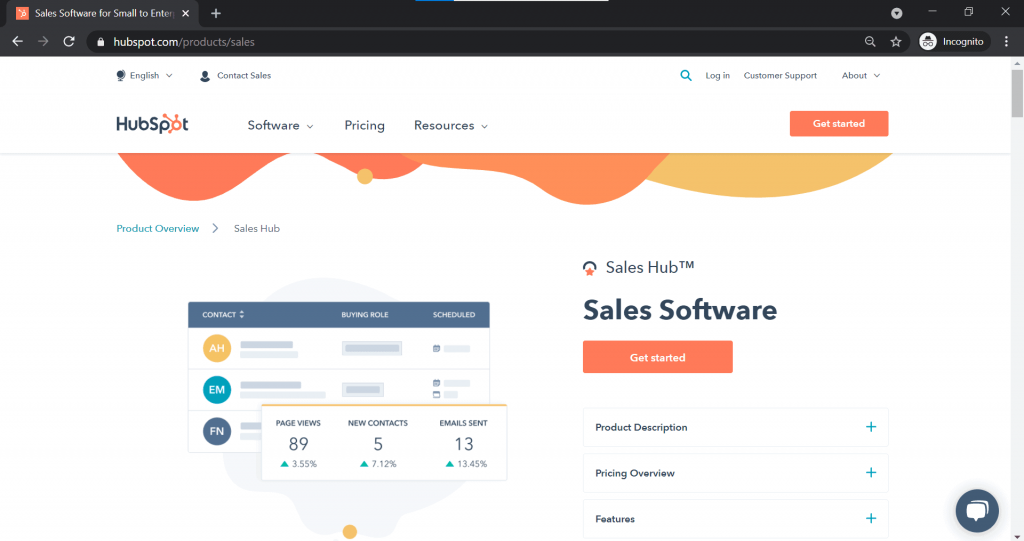Open the Chrome three-dot menu
Viewport: 1024px width, 541px height.
[x=1006, y=42]
